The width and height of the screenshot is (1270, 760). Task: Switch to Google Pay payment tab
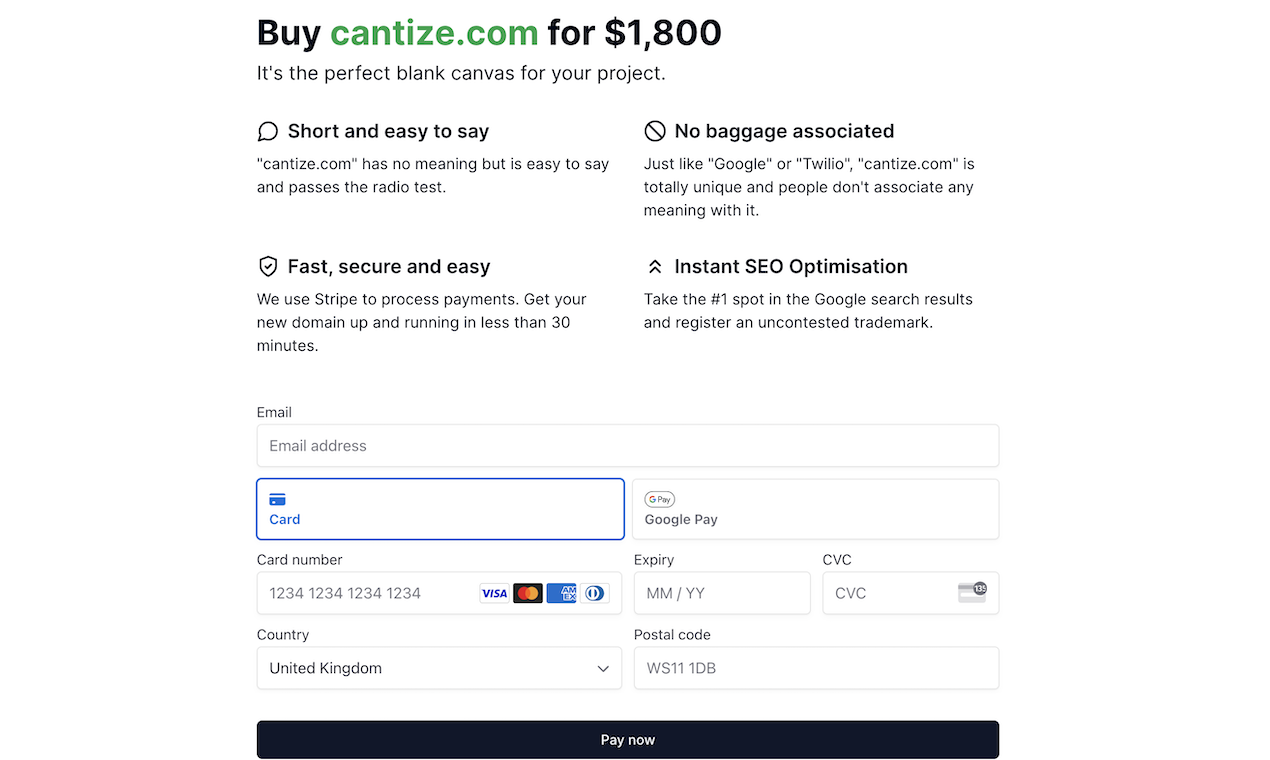(x=816, y=509)
